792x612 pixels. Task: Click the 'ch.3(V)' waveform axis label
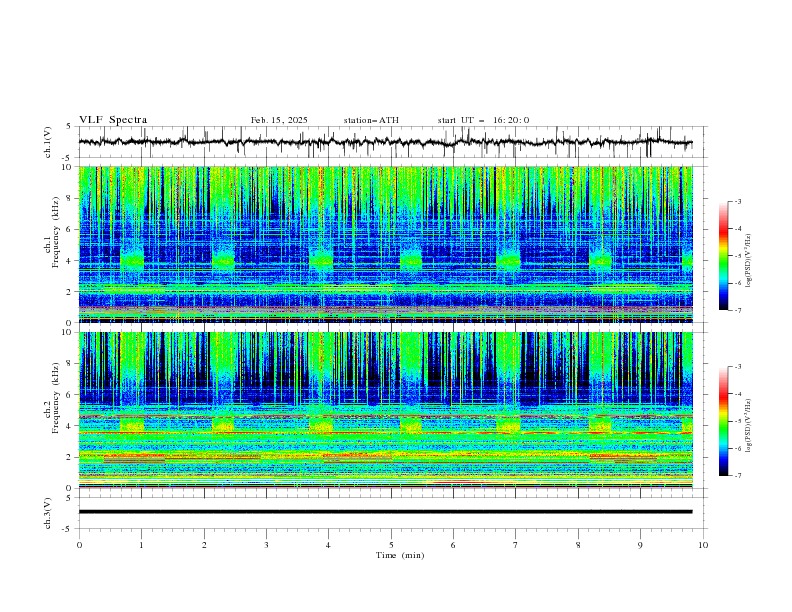[x=48, y=513]
